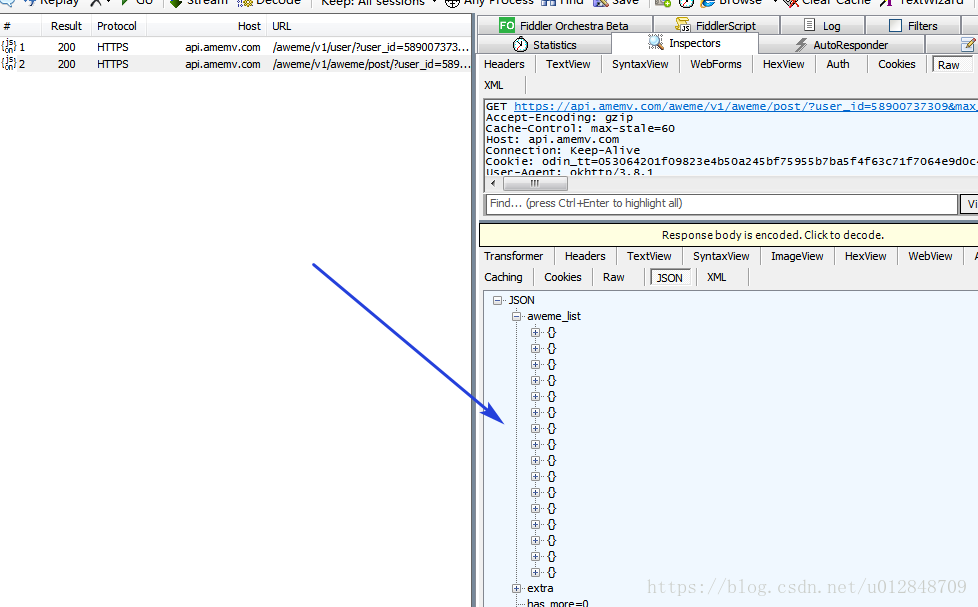Open the AutoResponder tab

pos(841,45)
